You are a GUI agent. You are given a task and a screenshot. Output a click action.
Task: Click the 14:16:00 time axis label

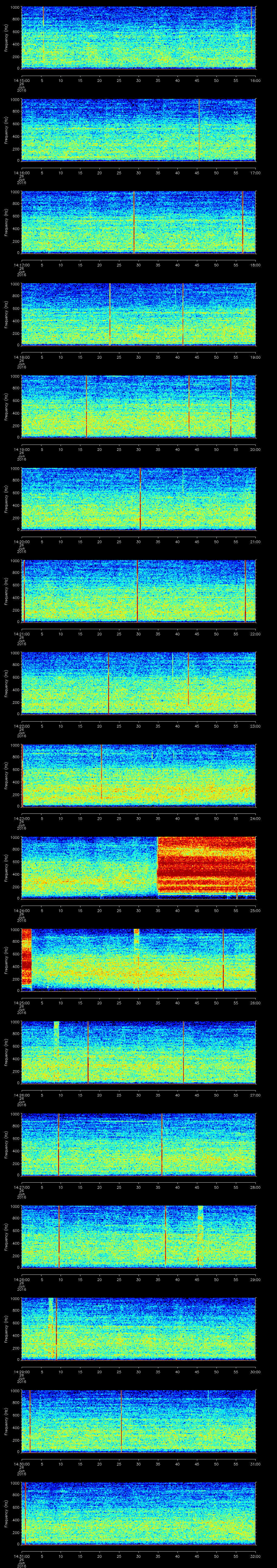pyautogui.click(x=21, y=173)
